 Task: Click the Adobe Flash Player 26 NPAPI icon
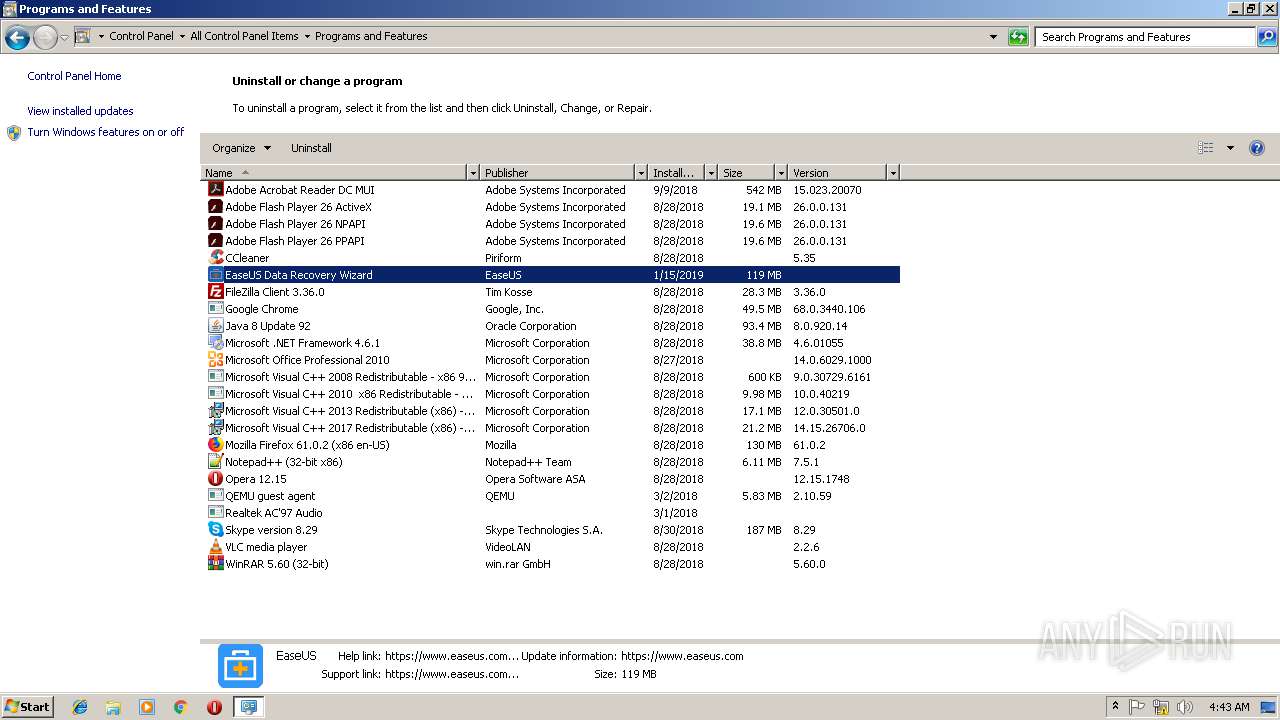click(215, 224)
